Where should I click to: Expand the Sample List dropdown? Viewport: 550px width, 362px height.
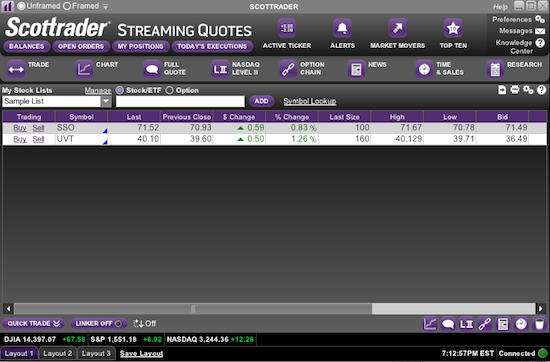click(106, 101)
